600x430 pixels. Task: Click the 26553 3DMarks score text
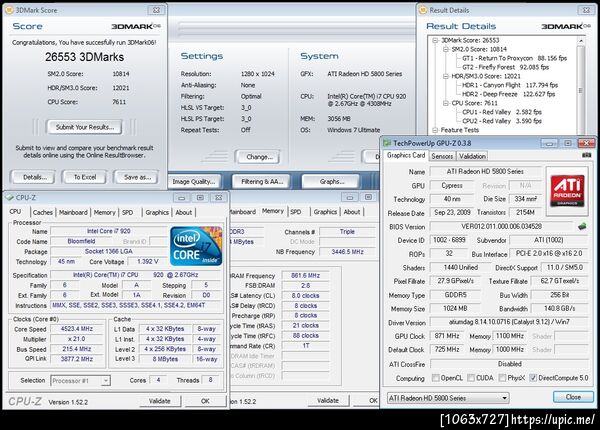pyautogui.click(x=85, y=57)
